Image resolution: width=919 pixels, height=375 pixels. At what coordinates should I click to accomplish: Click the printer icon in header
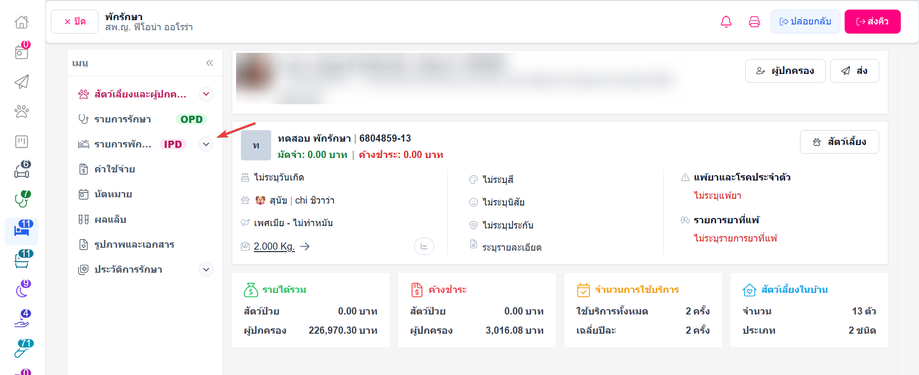click(x=754, y=22)
